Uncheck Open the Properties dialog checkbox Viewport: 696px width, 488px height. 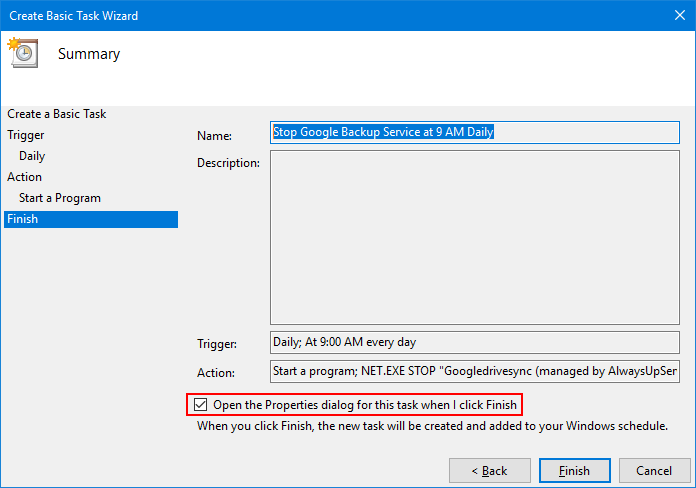tap(201, 405)
